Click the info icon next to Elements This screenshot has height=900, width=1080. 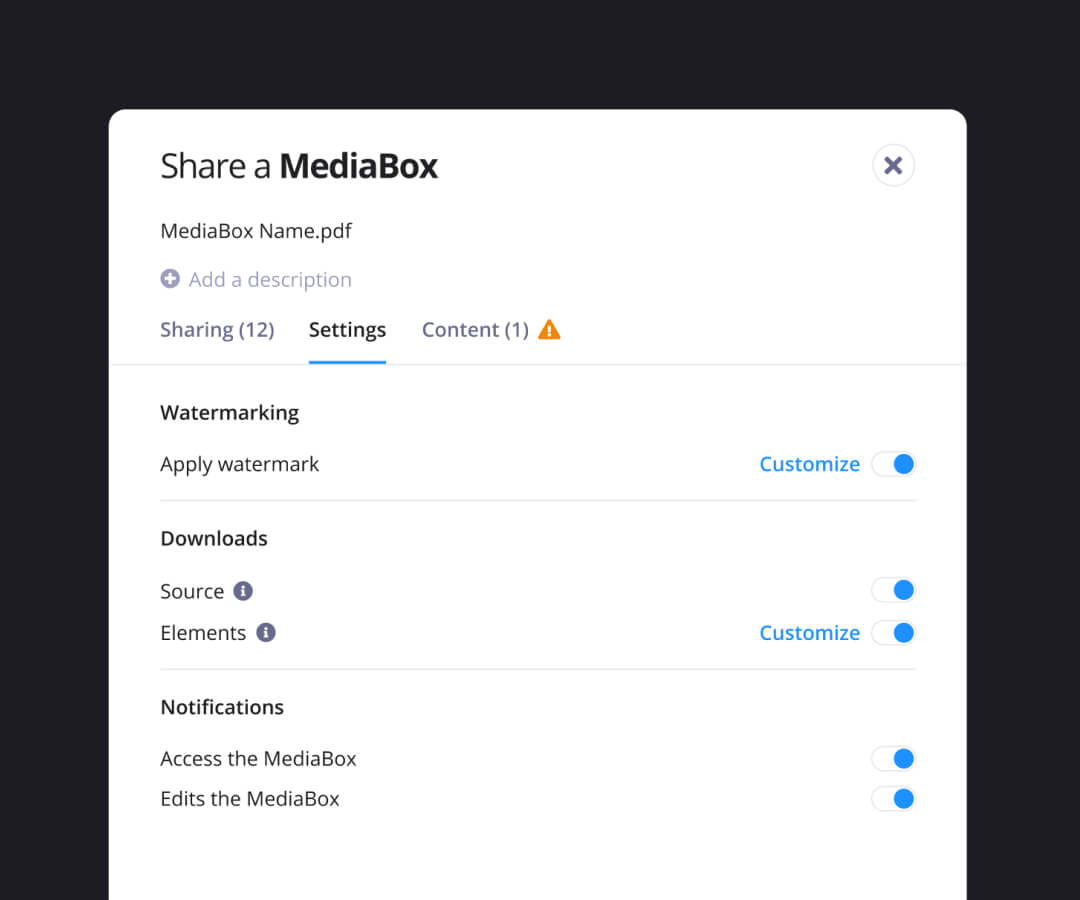pyautogui.click(x=266, y=632)
